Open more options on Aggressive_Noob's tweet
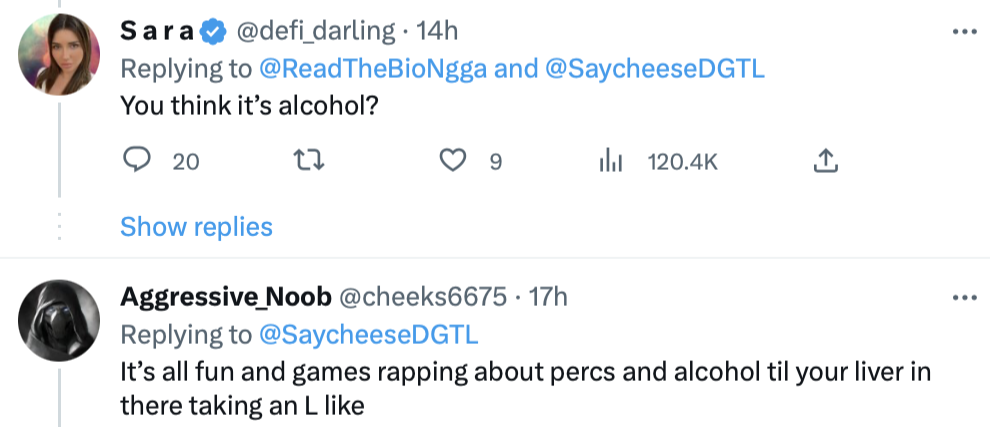Image resolution: width=990 pixels, height=427 pixels. click(x=964, y=297)
